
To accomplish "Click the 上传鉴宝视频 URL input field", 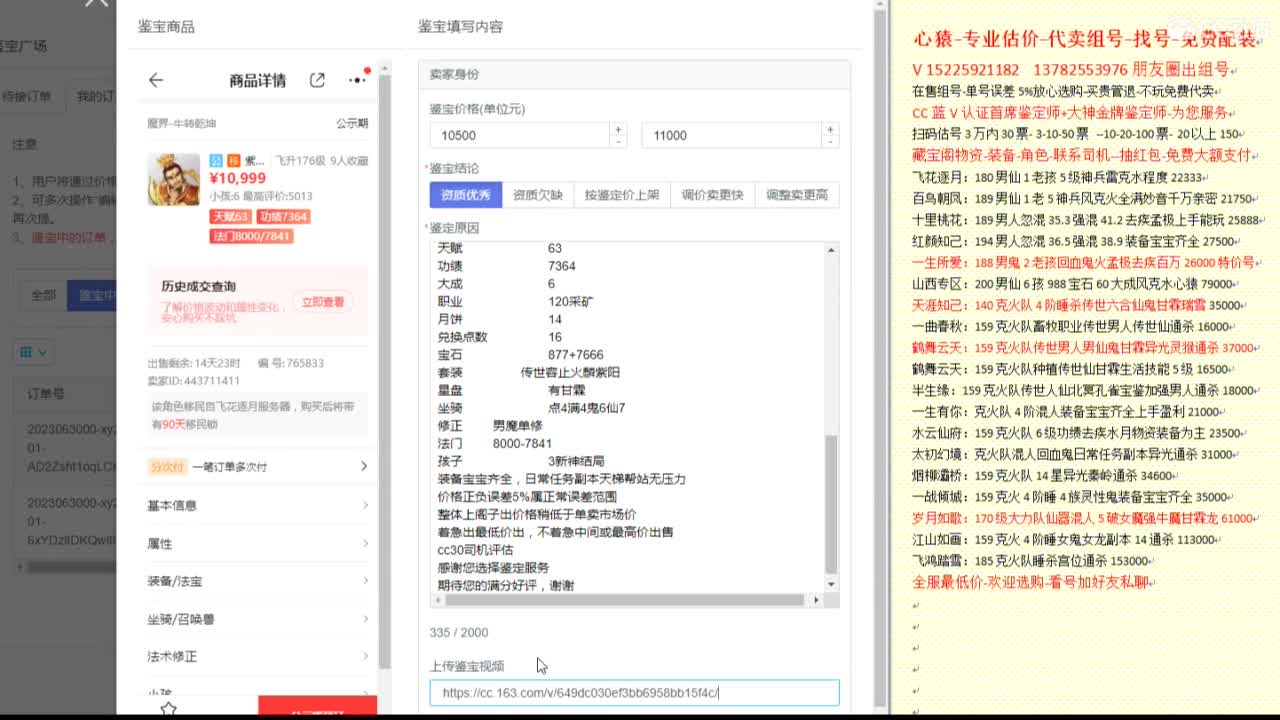I will coord(634,692).
